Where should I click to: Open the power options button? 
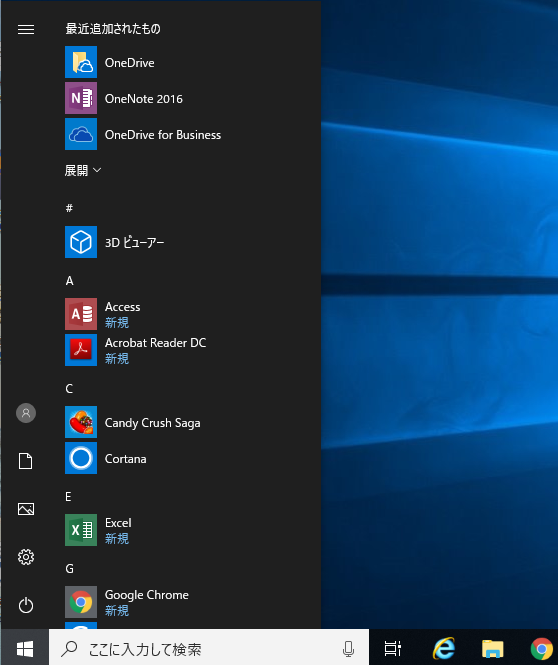[26, 605]
